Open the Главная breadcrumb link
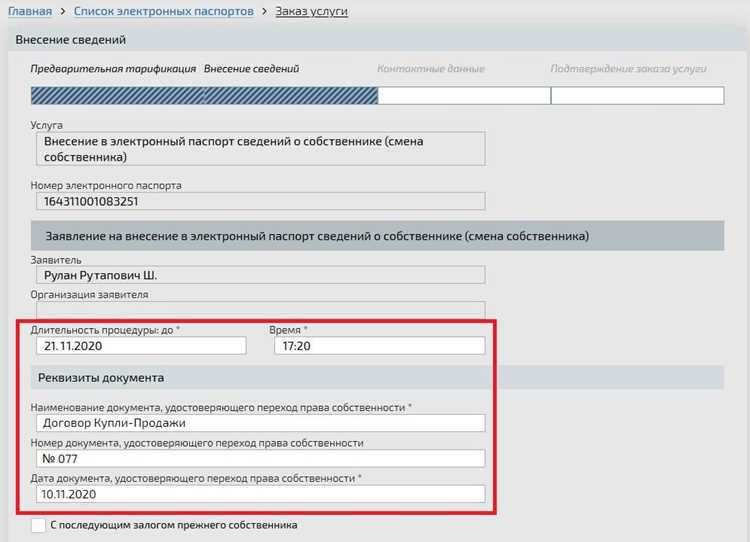This screenshot has height=542, width=750. (x=30, y=11)
